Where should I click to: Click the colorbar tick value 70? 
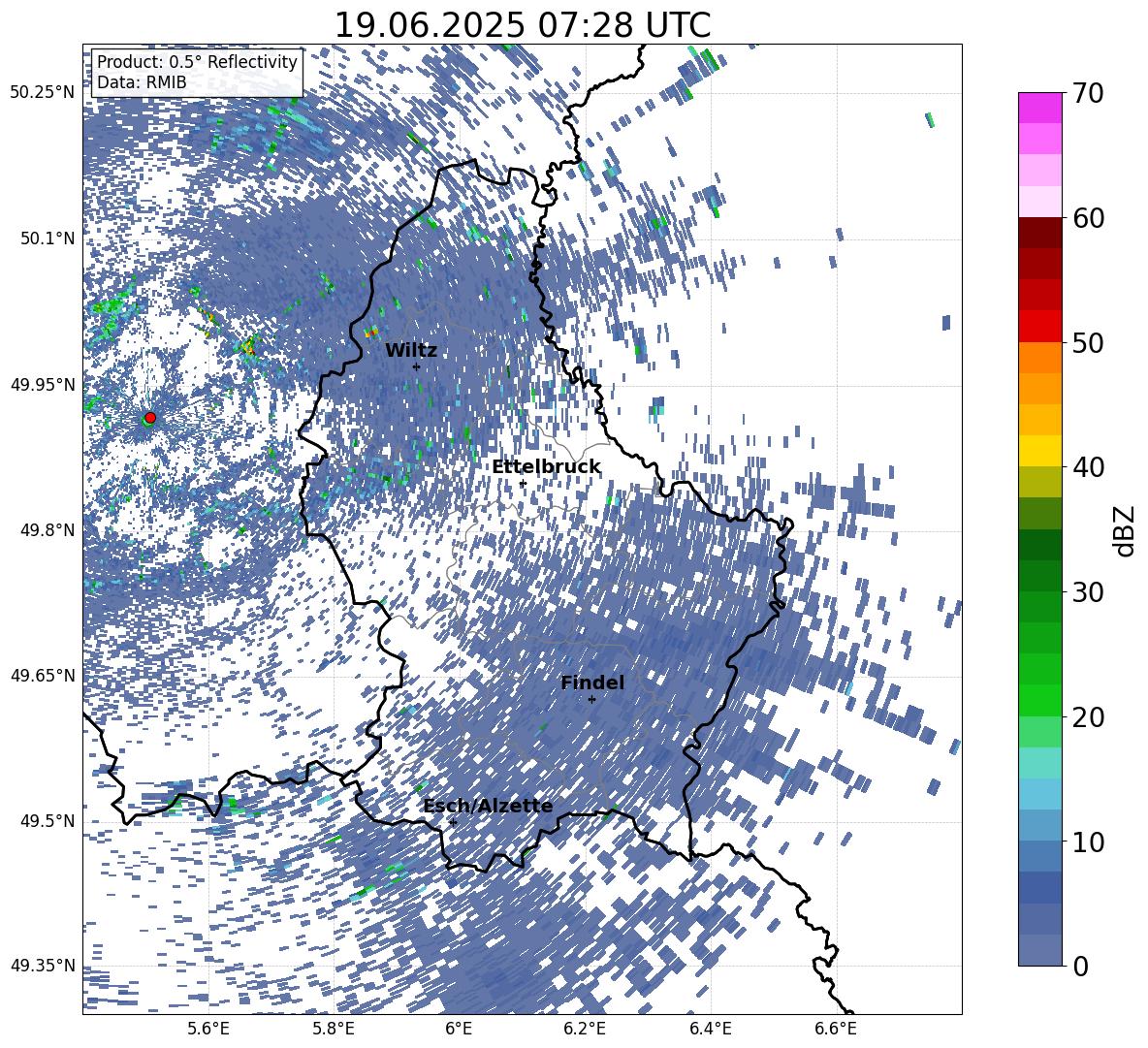click(1088, 93)
